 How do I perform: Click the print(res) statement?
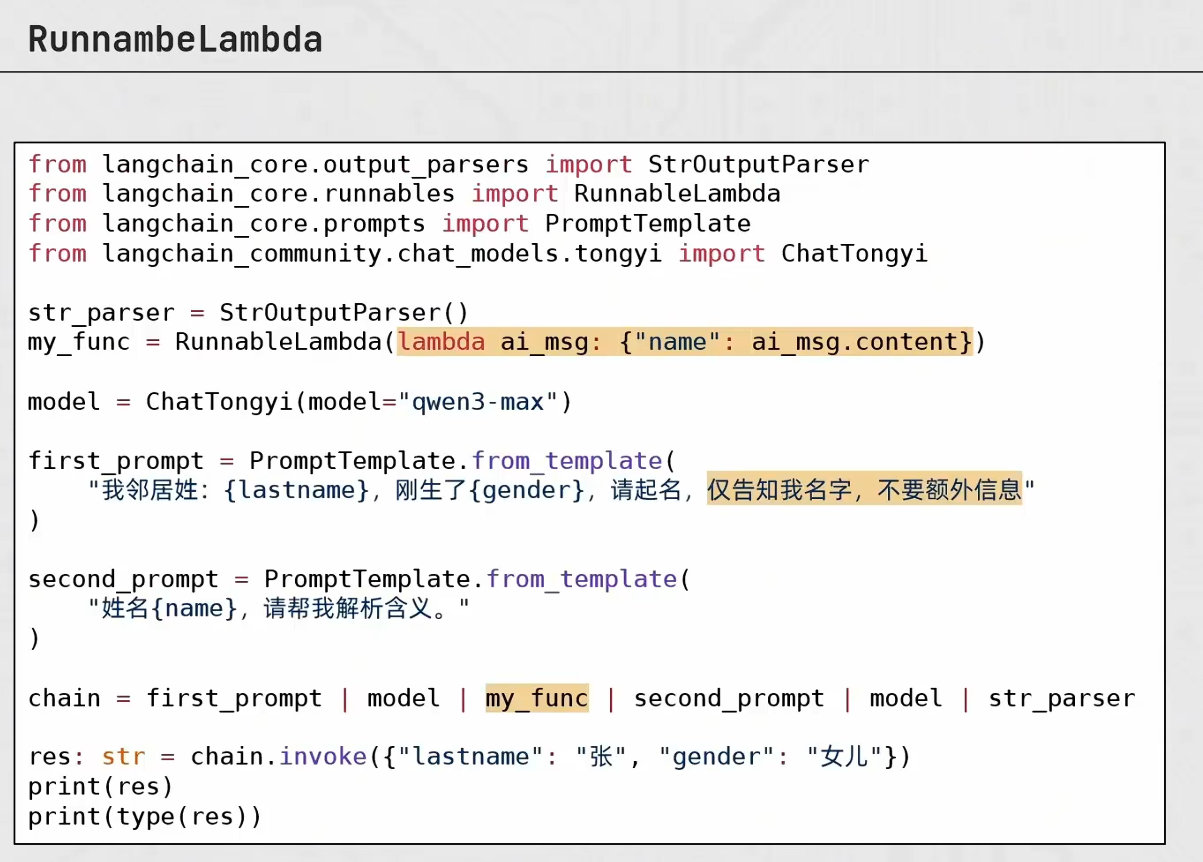101,786
